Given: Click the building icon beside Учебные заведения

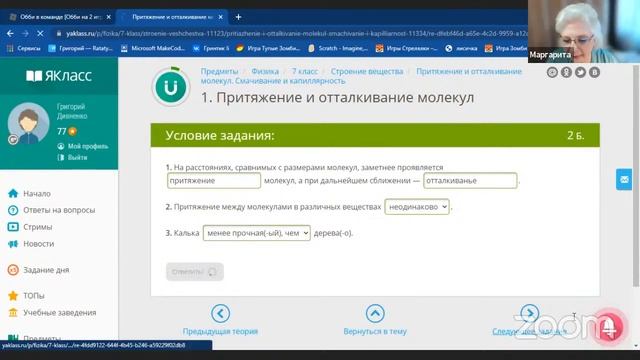Looking at the screenshot, I should click(x=13, y=313).
